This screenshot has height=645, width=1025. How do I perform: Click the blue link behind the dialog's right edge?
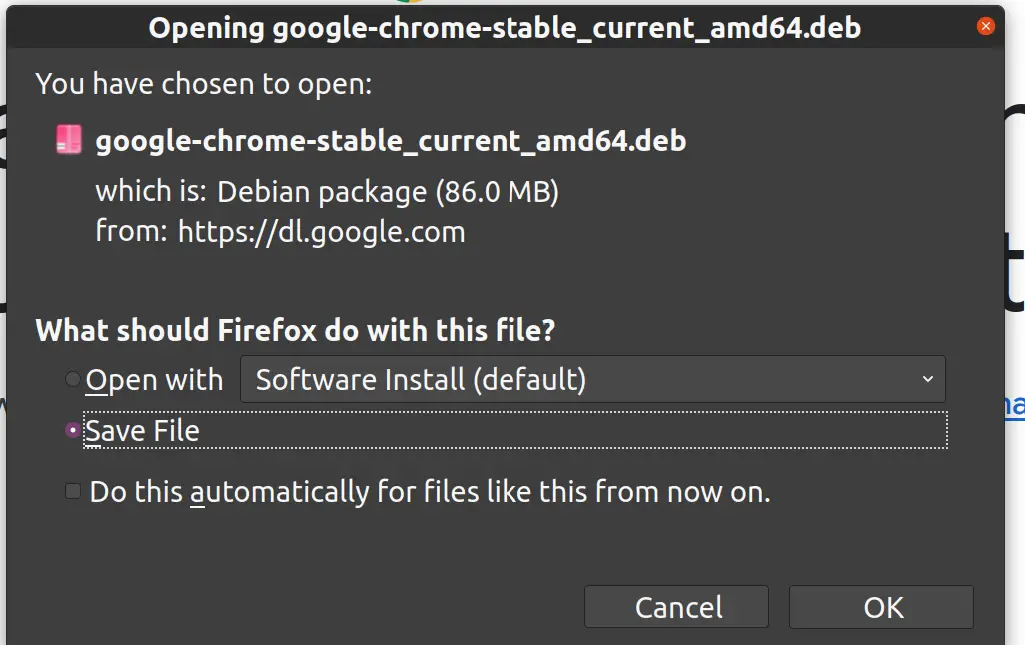pyautogui.click(x=1015, y=405)
